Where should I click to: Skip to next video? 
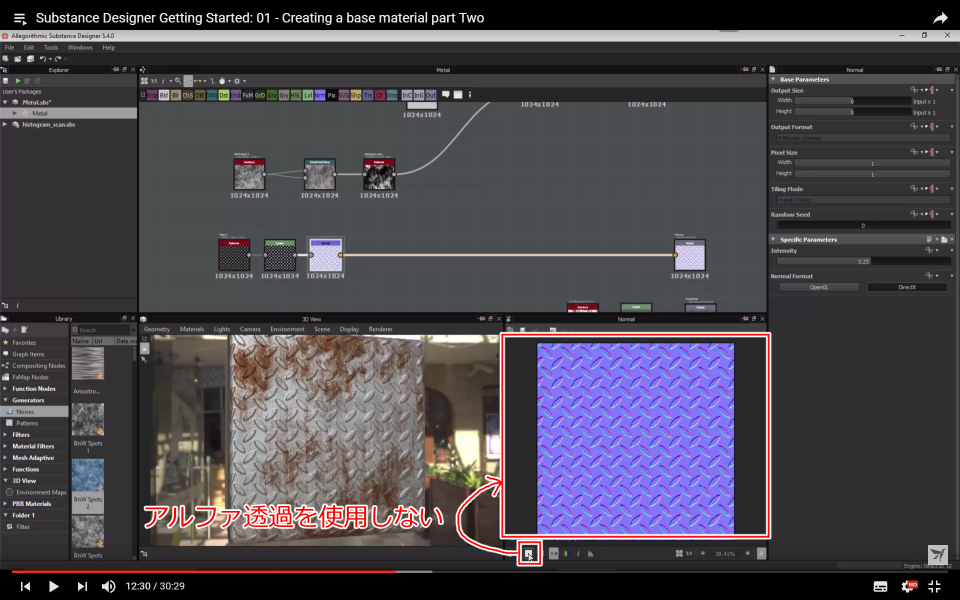pos(82,587)
